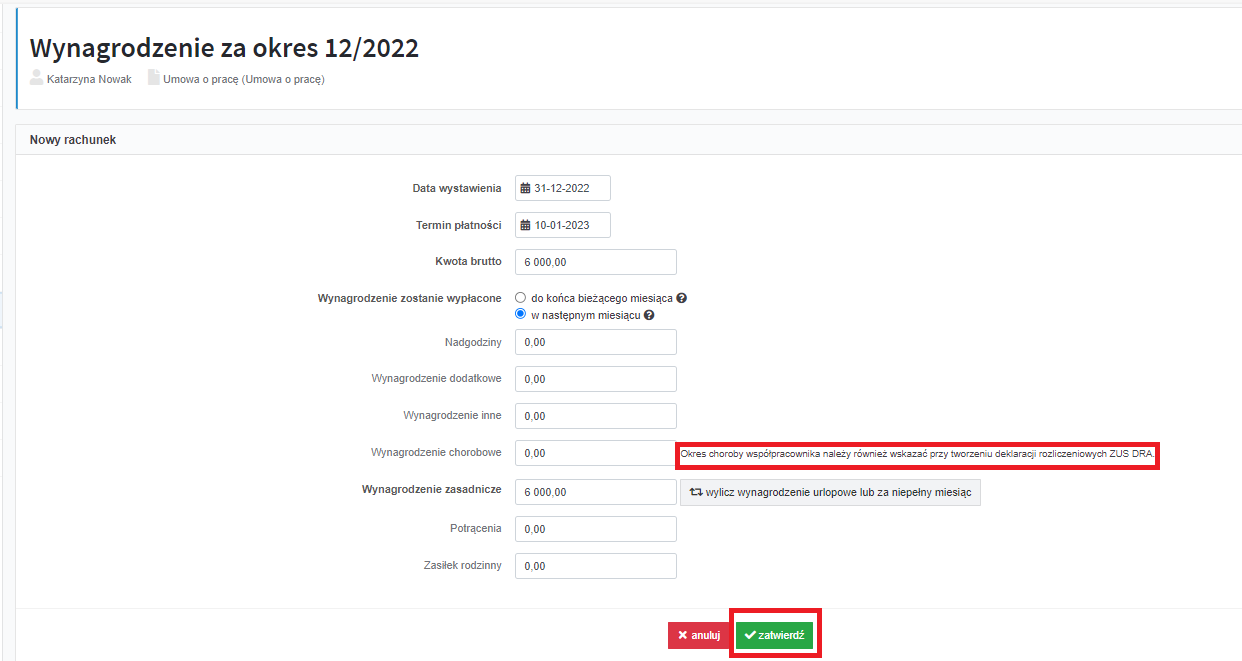1242x661 pixels.
Task: Click the Wynagrodzenie chorobowe input field
Action: (596, 453)
